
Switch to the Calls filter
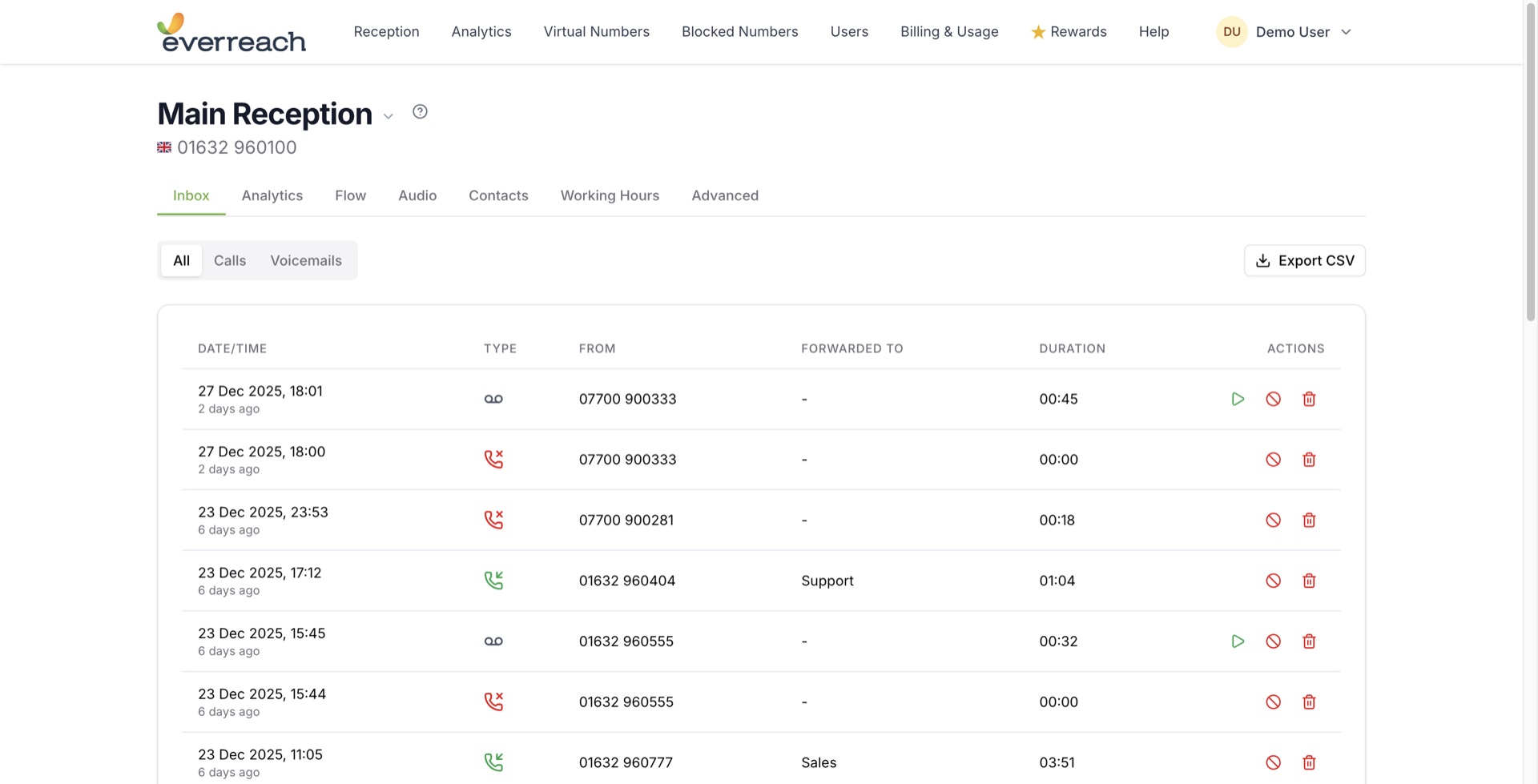click(230, 260)
